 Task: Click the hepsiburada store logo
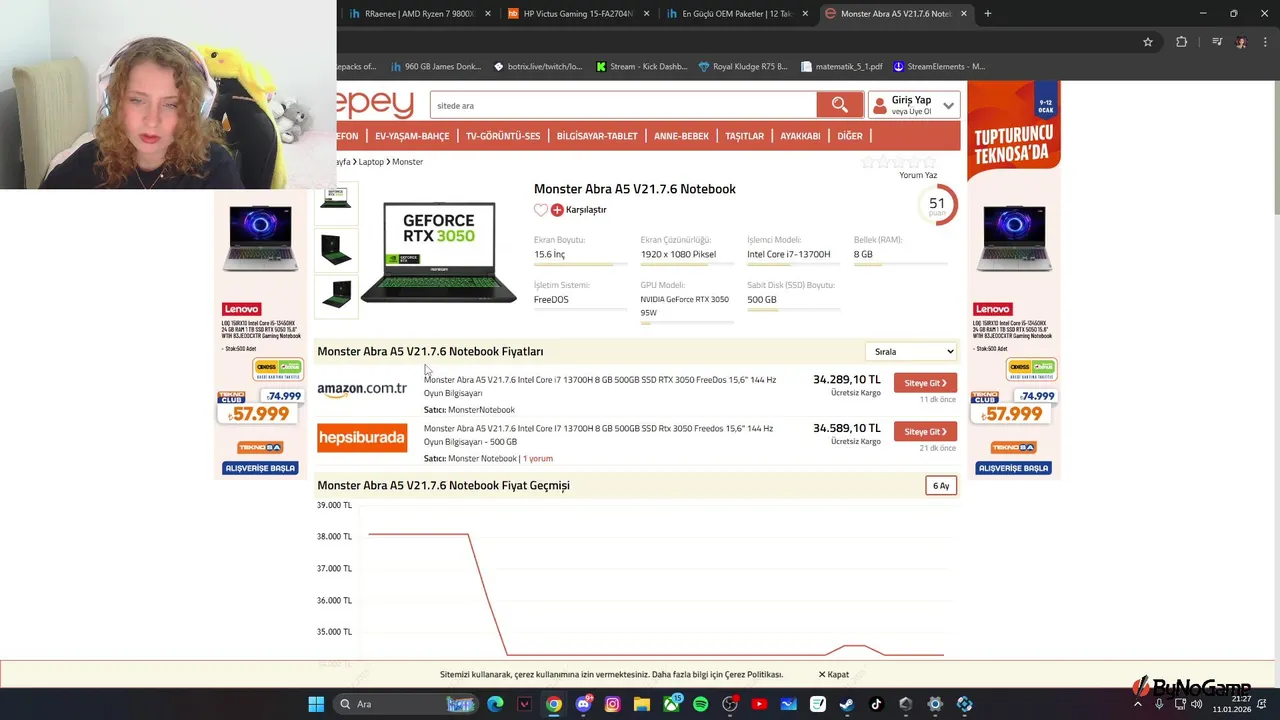coord(362,438)
